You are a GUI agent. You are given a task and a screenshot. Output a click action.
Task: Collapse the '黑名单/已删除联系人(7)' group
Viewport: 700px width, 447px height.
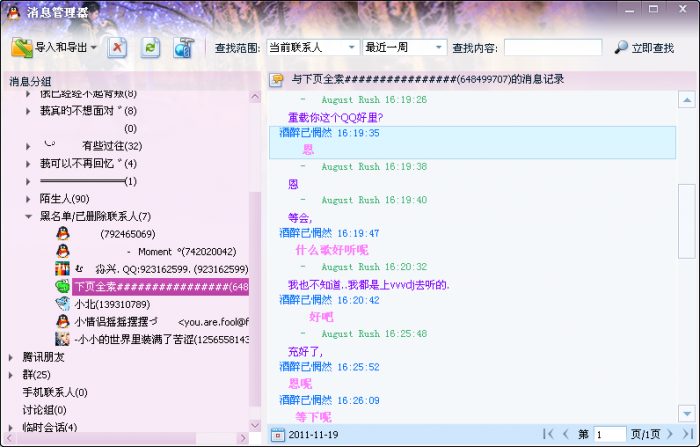pos(28,217)
